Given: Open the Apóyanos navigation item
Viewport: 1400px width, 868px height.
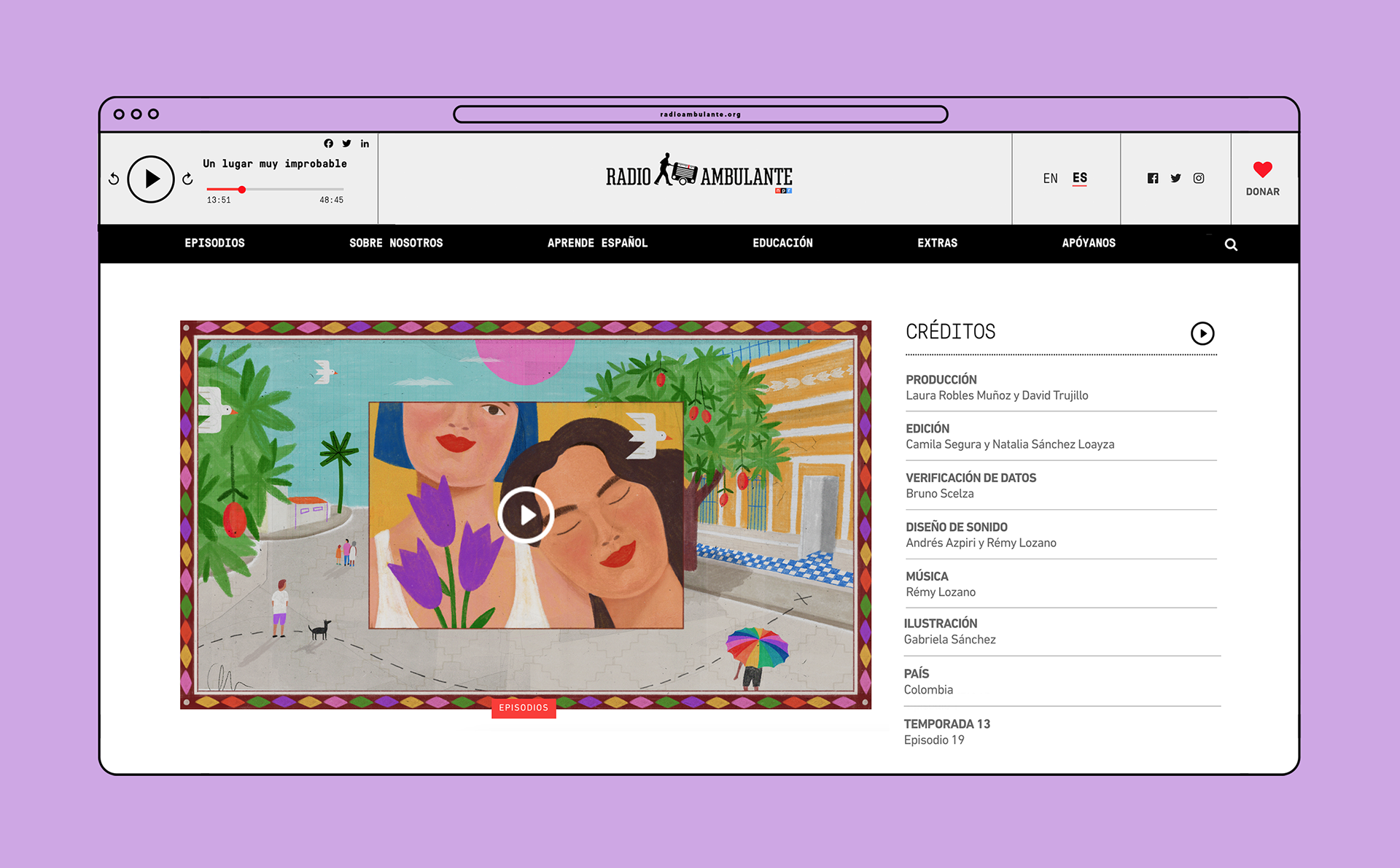Looking at the screenshot, I should (1088, 243).
